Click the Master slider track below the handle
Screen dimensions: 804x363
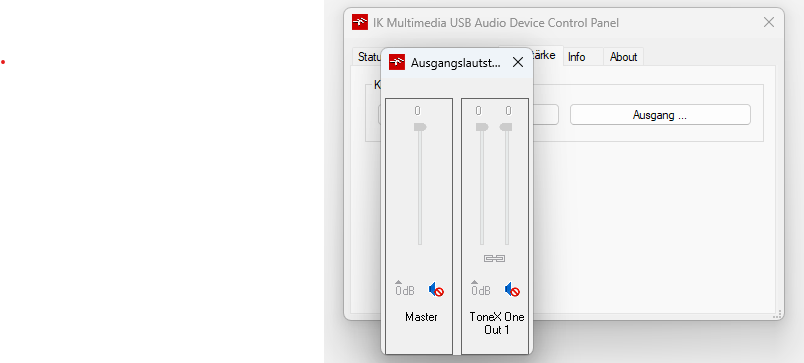[420, 188]
